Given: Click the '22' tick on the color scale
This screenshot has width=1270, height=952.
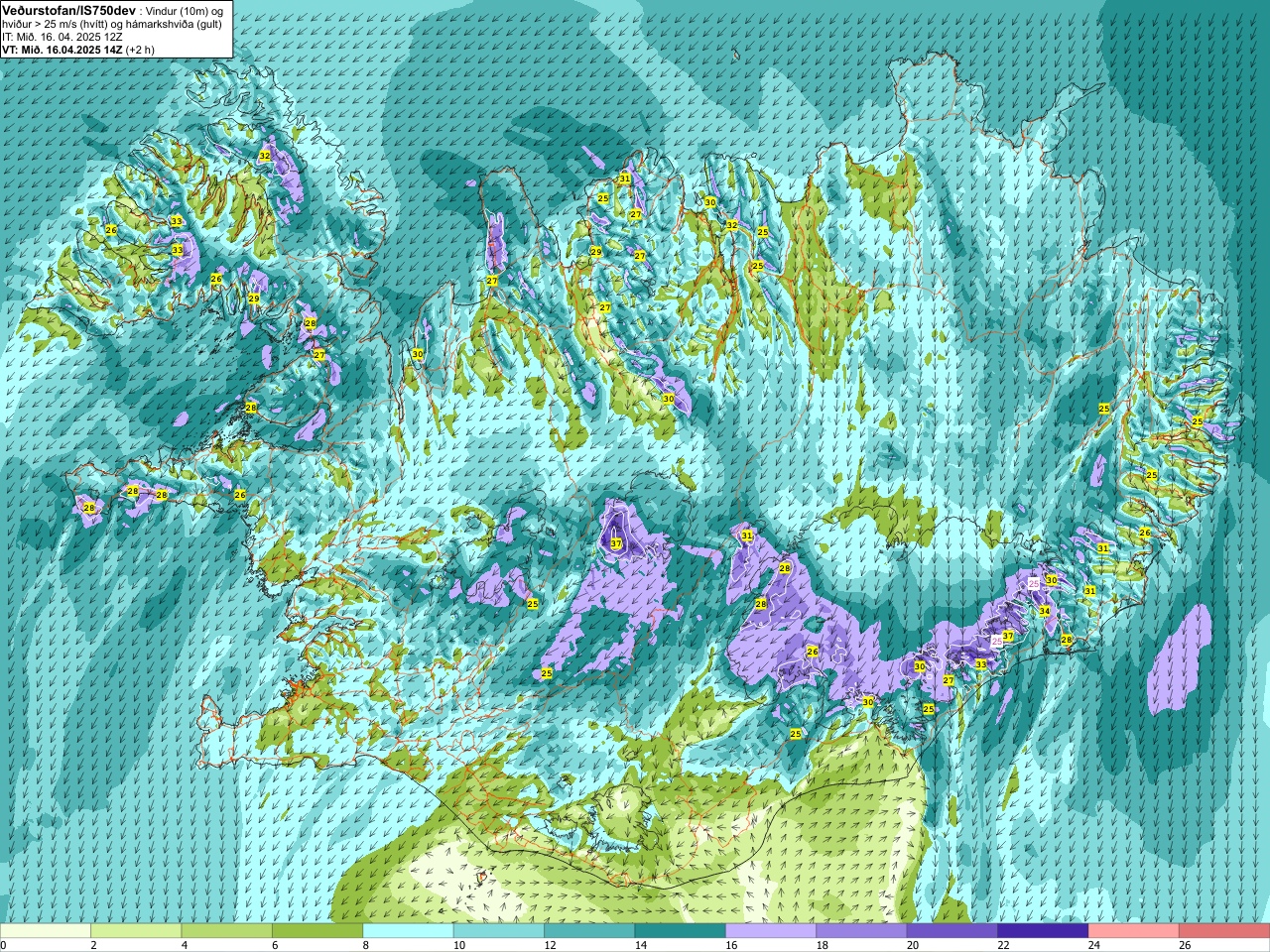Looking at the screenshot, I should 1003,946.
